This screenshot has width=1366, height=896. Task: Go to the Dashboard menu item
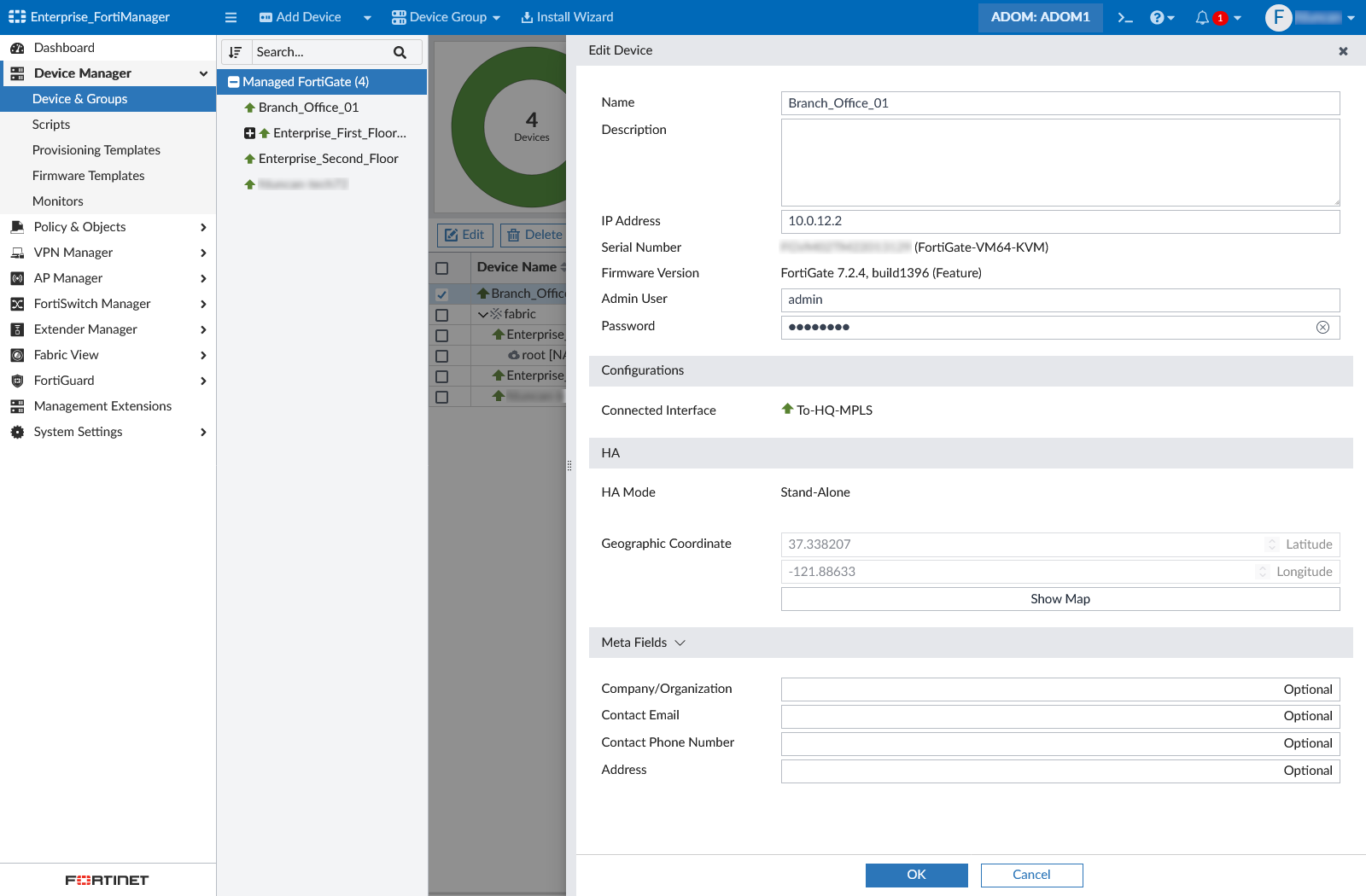pyautogui.click(x=64, y=48)
